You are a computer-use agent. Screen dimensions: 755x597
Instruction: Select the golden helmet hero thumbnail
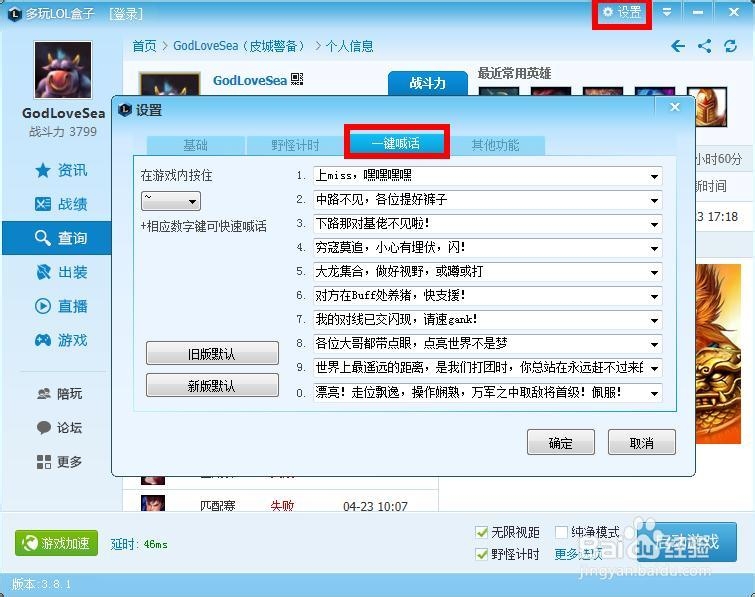pyautogui.click(x=706, y=106)
